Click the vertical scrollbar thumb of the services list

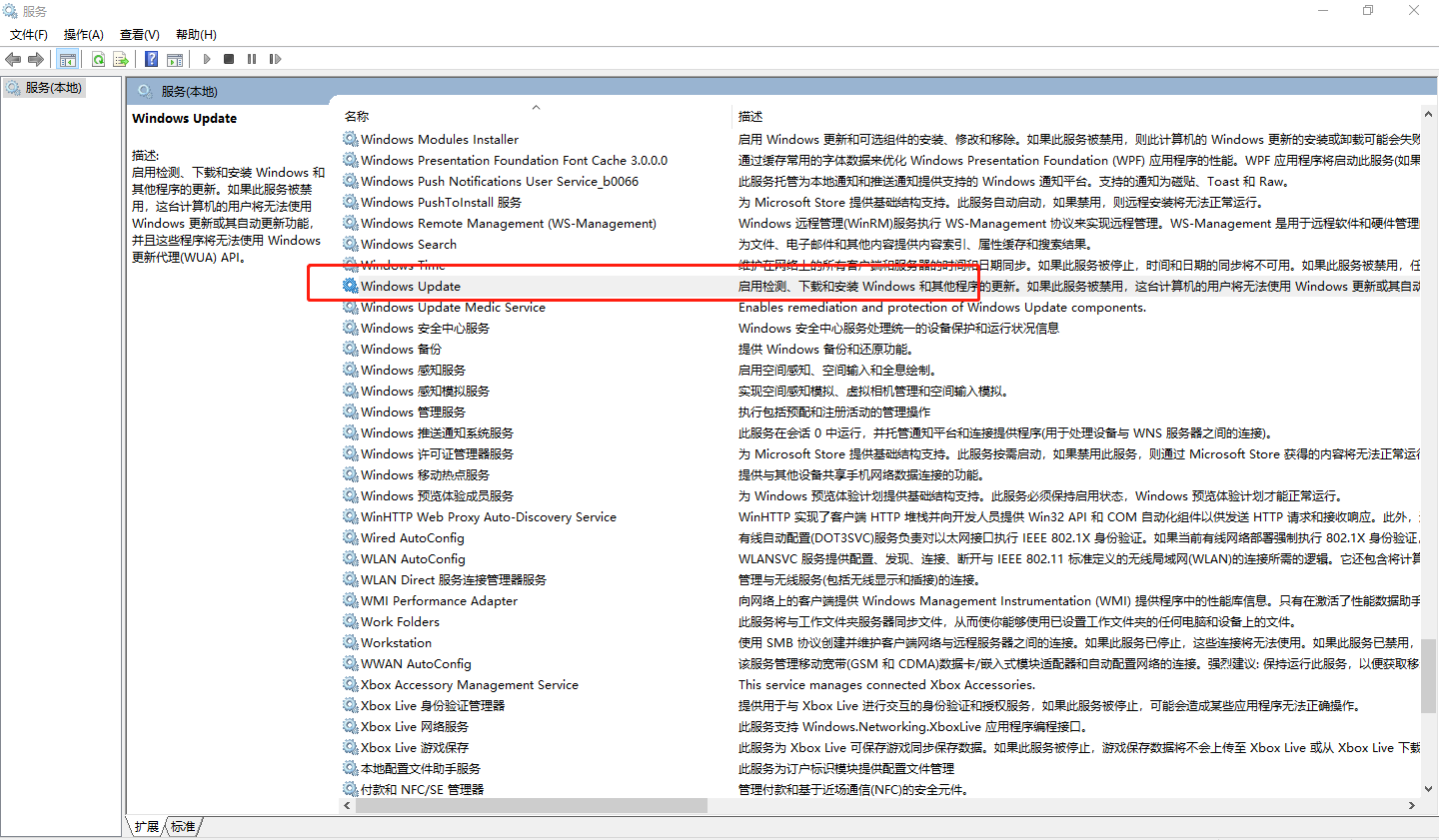1429,676
